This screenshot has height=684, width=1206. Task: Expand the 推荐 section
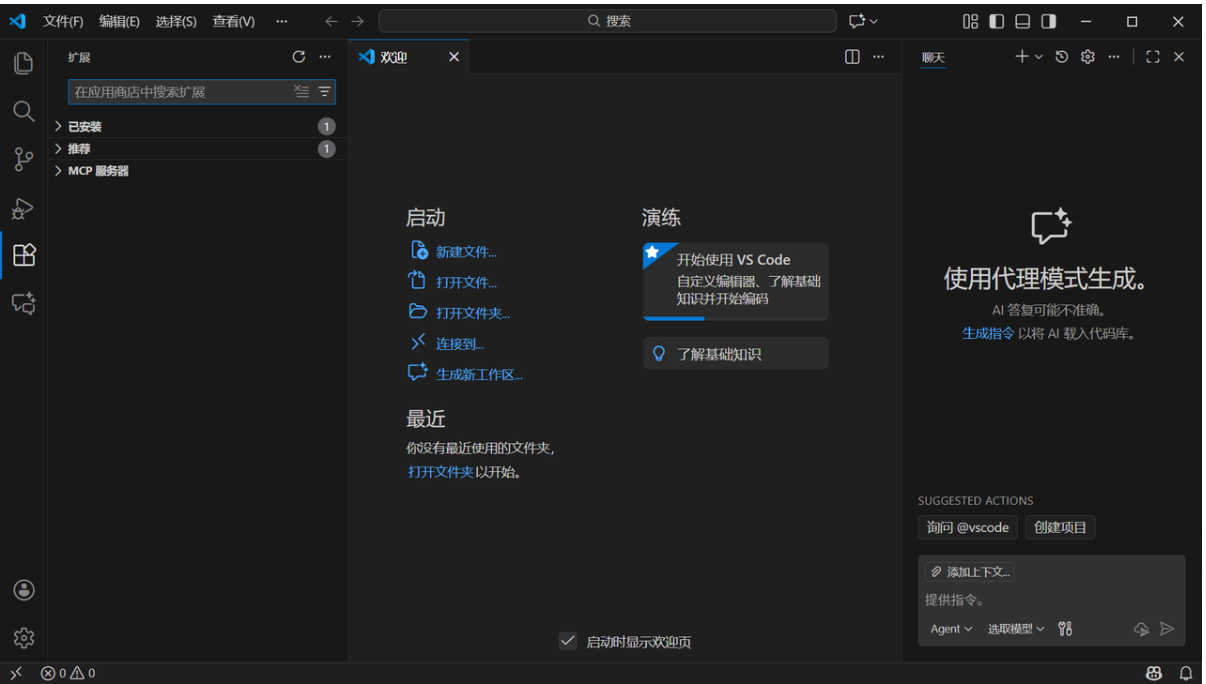click(198, 148)
